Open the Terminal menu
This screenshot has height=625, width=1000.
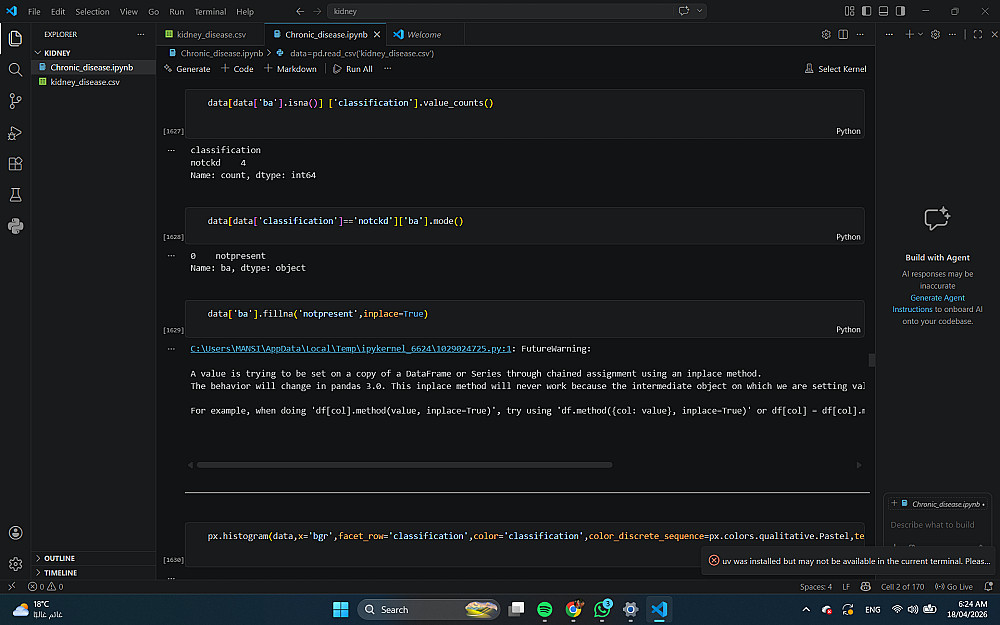[210, 12]
